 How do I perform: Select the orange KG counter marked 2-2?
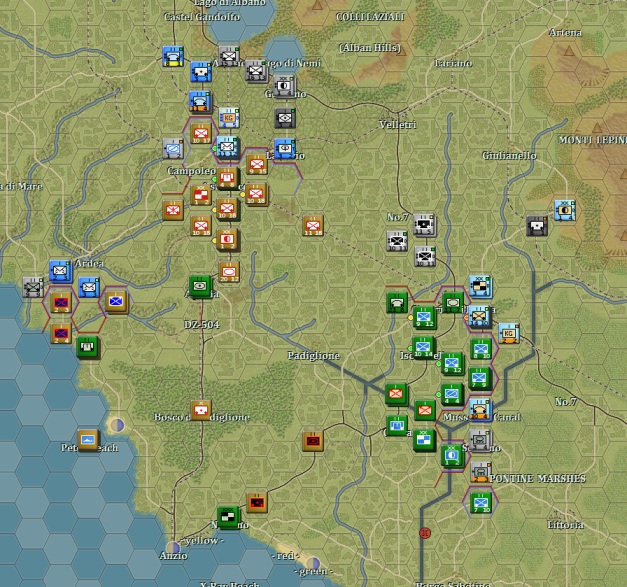click(x=509, y=333)
